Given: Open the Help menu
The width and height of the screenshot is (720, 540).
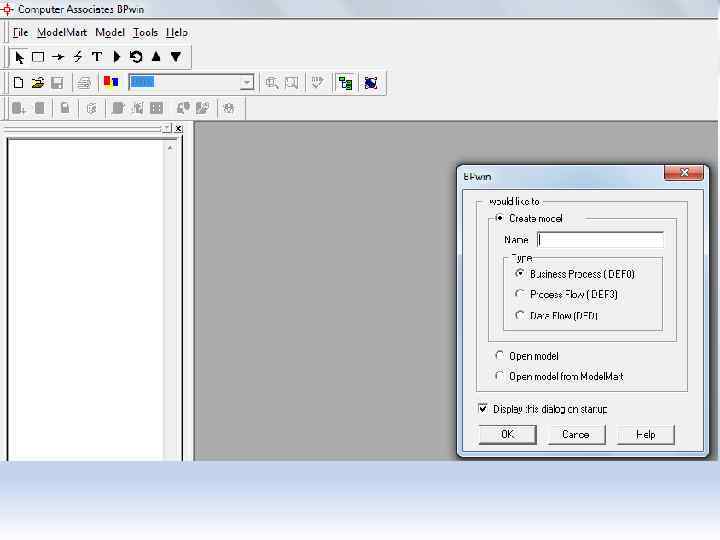Looking at the screenshot, I should coord(177,33).
